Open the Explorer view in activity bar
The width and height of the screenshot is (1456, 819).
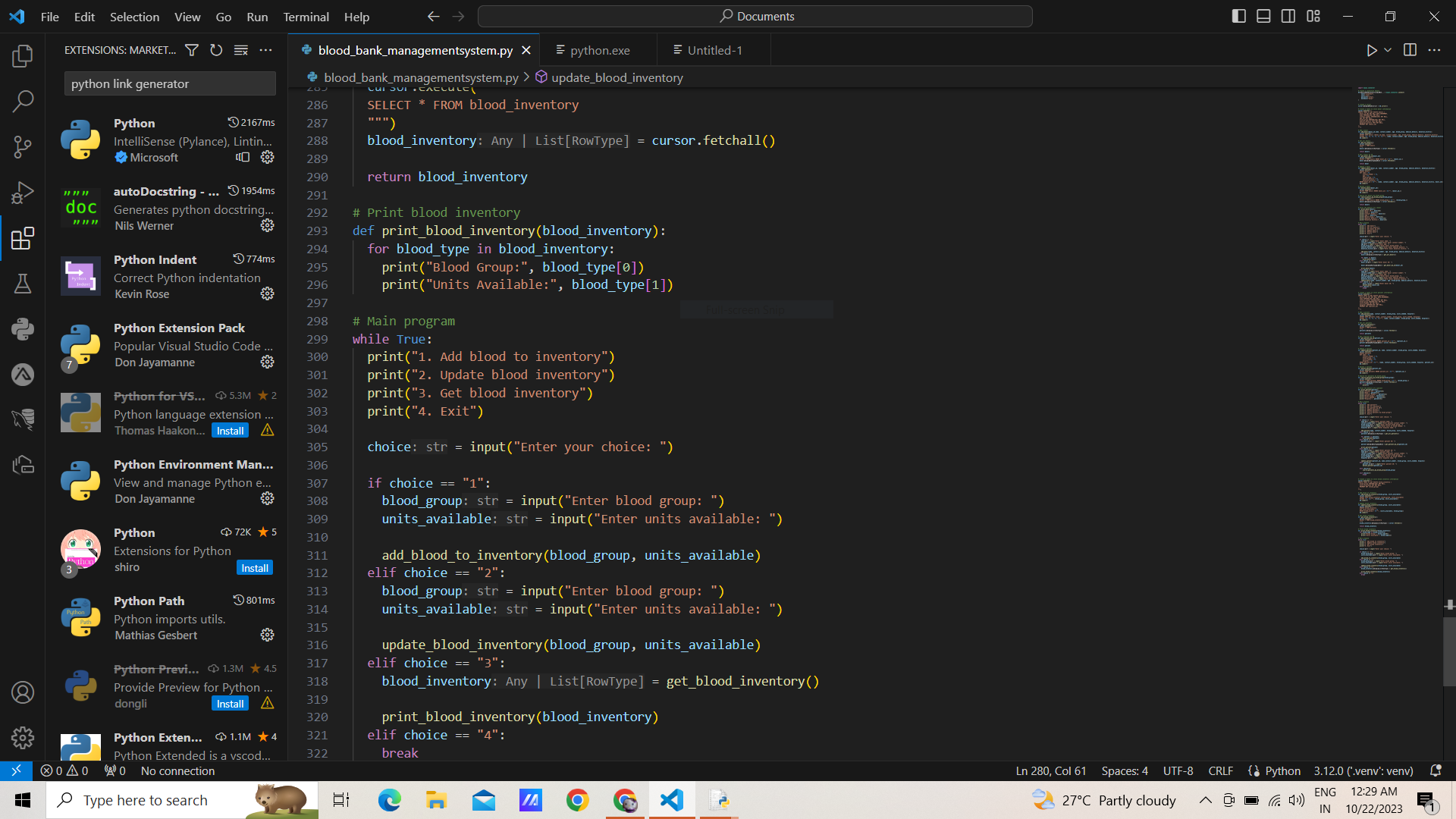[x=23, y=55]
